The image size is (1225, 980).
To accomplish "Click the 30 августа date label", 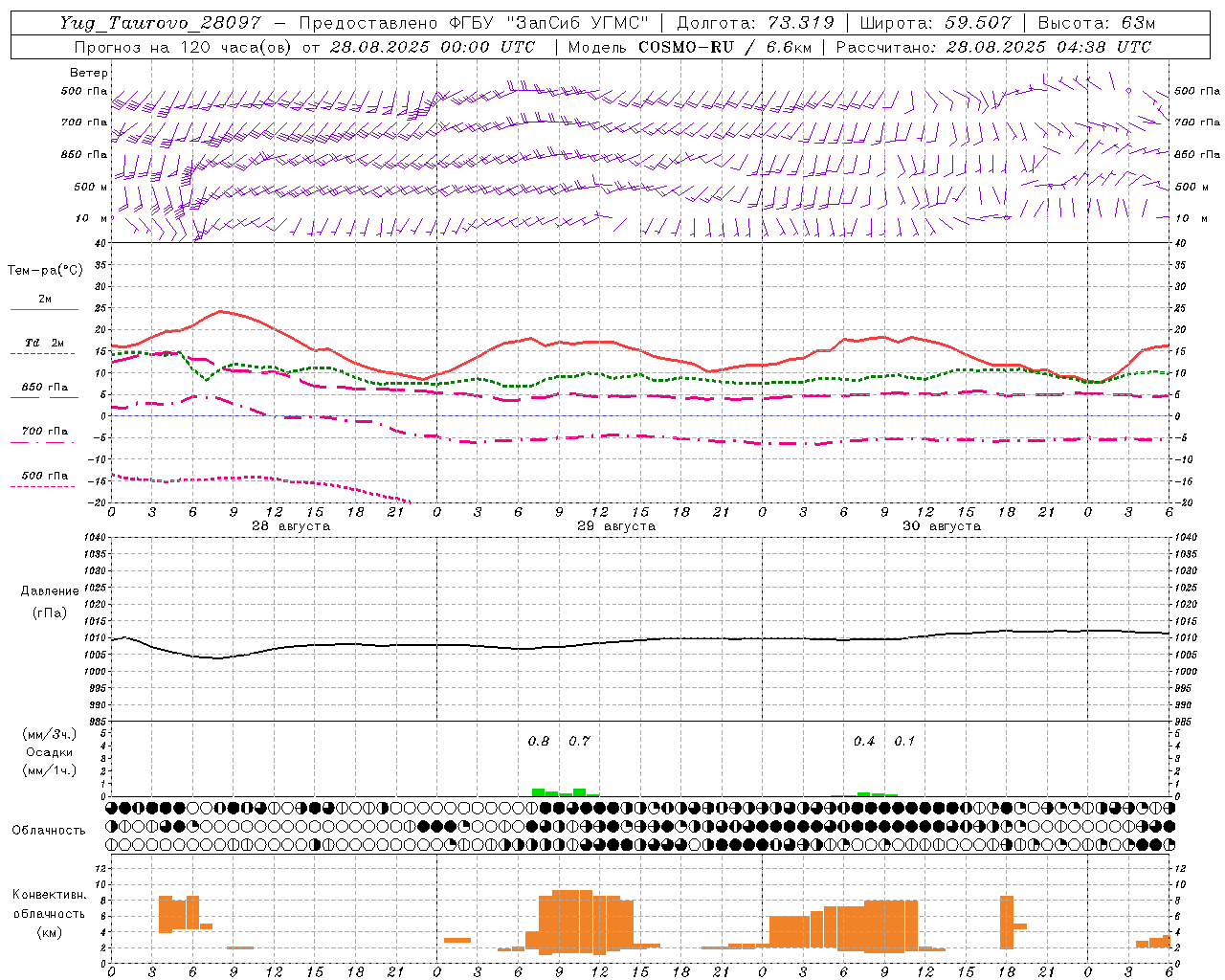I will (x=942, y=526).
